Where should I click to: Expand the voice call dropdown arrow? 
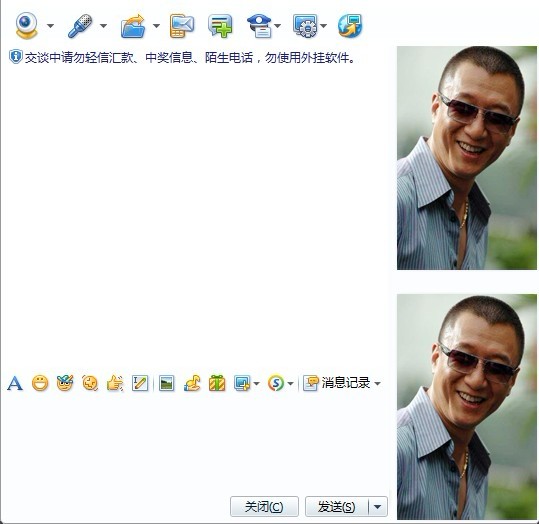pyautogui.click(x=103, y=26)
